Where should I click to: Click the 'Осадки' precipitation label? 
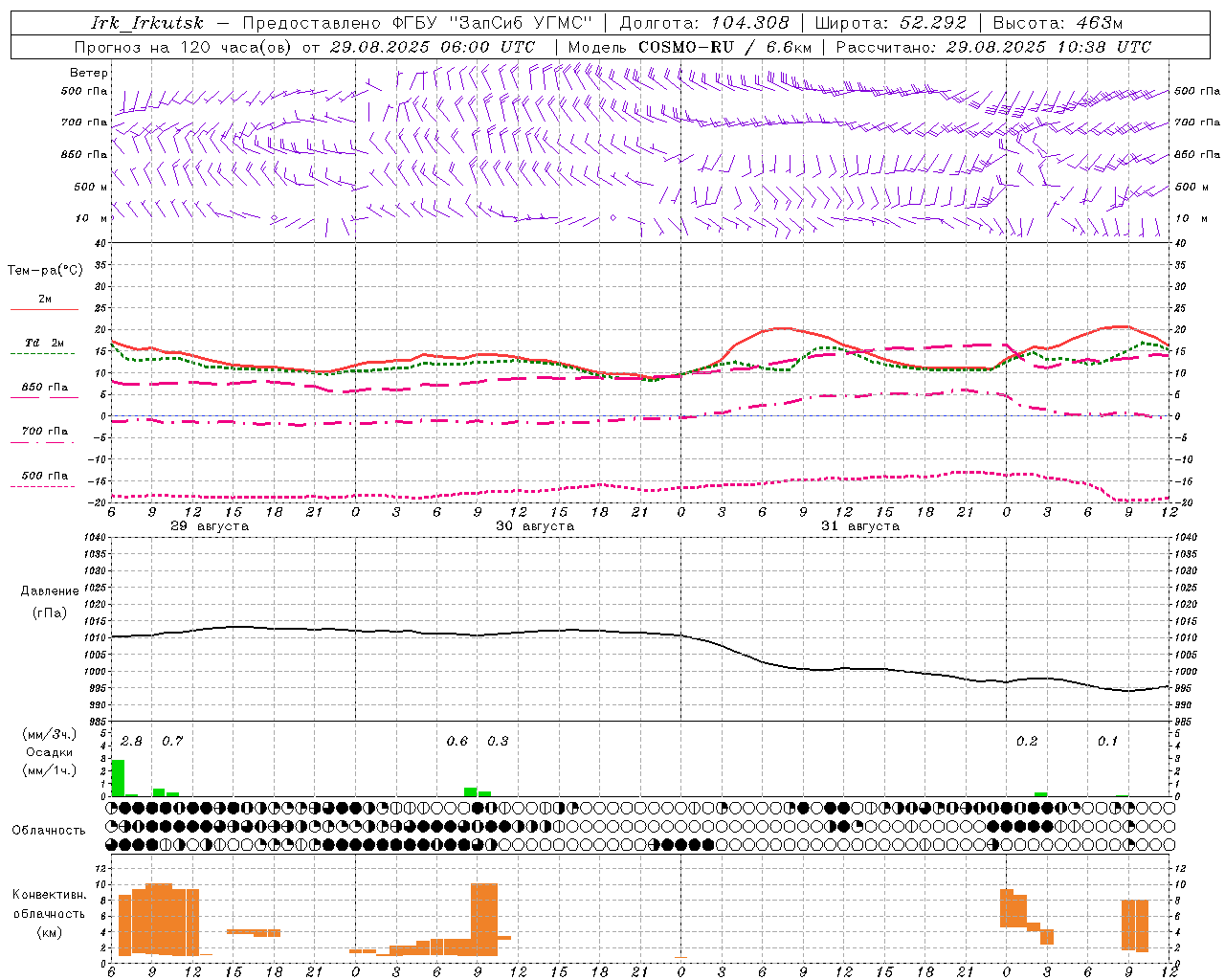point(50,752)
